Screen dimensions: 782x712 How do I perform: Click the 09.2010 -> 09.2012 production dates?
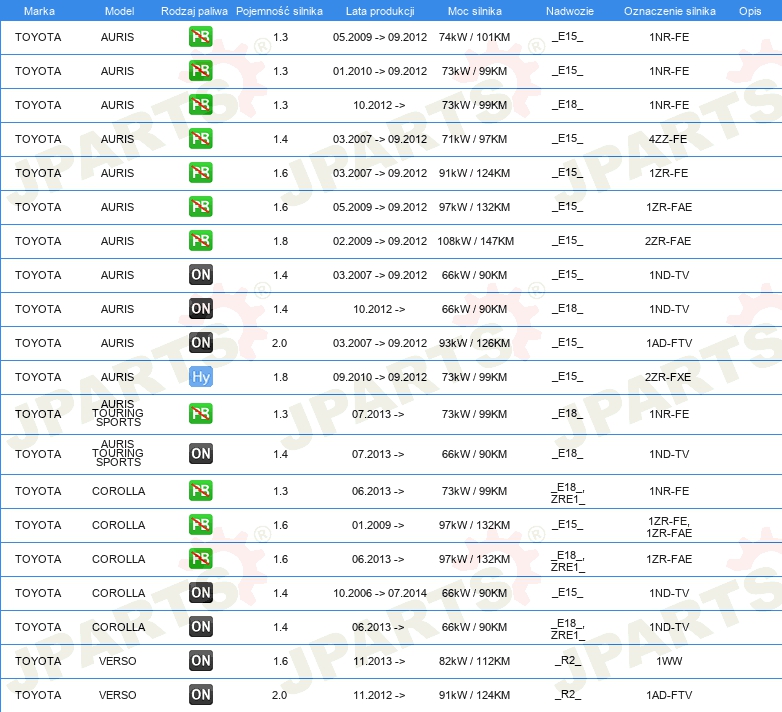pyautogui.click(x=380, y=377)
